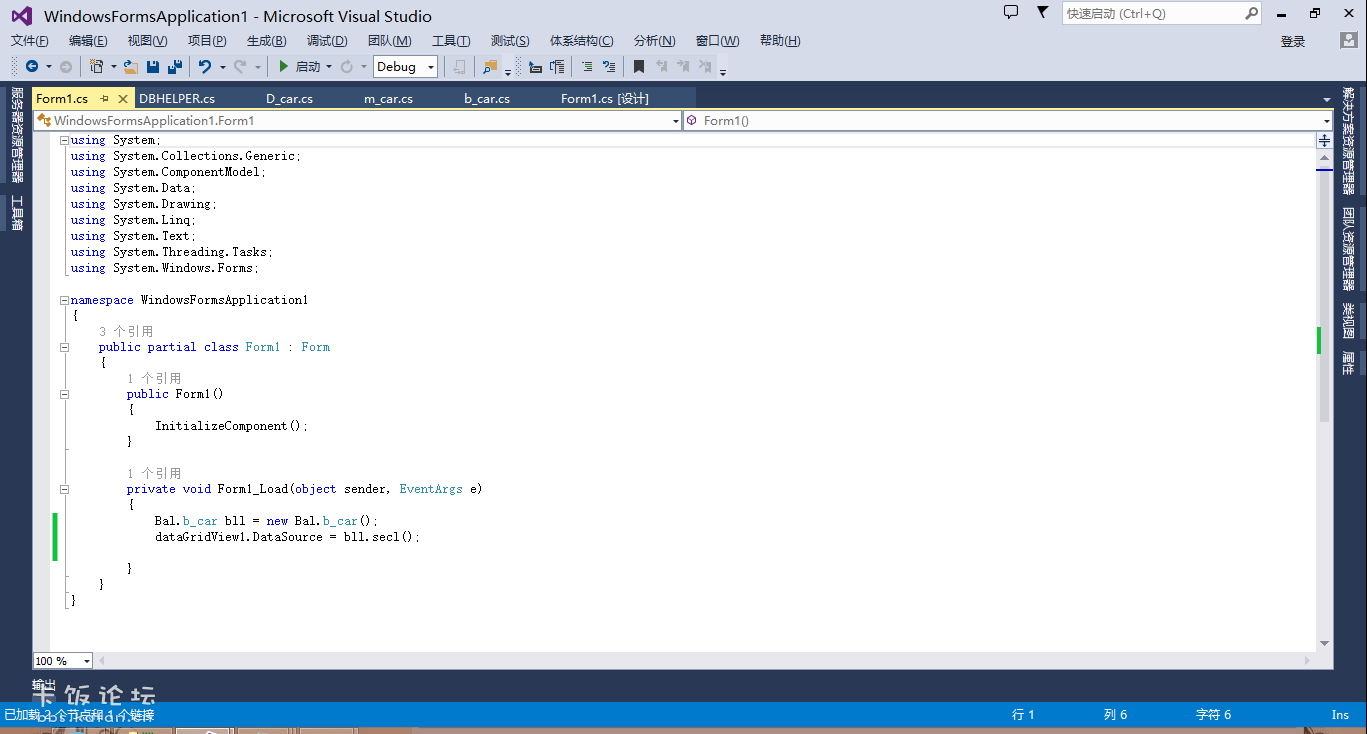
Task: Expand the 服务器资源管理器 side panel tab
Action: (x=16, y=134)
